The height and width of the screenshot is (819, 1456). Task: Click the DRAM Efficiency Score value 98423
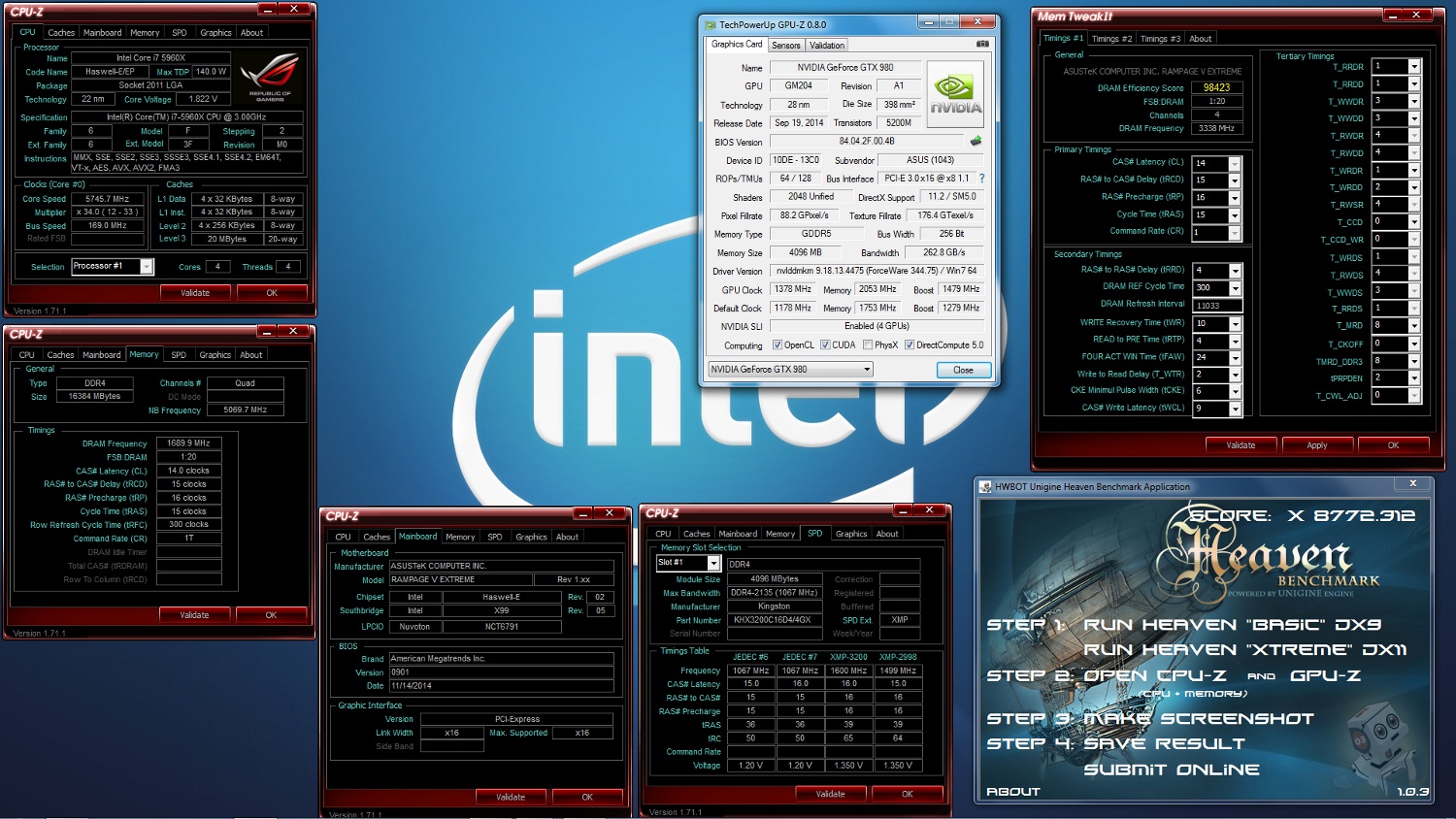point(1217,87)
